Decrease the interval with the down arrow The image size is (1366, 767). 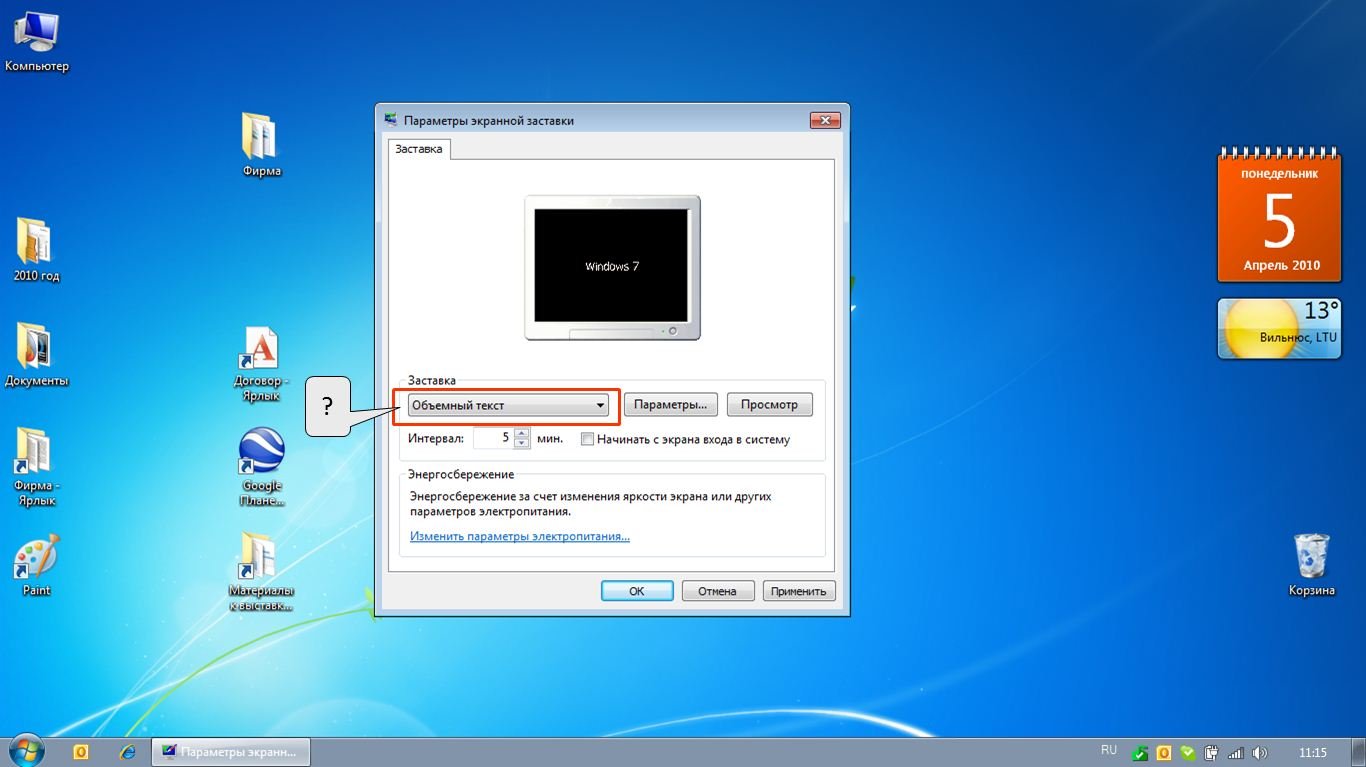coord(522,443)
